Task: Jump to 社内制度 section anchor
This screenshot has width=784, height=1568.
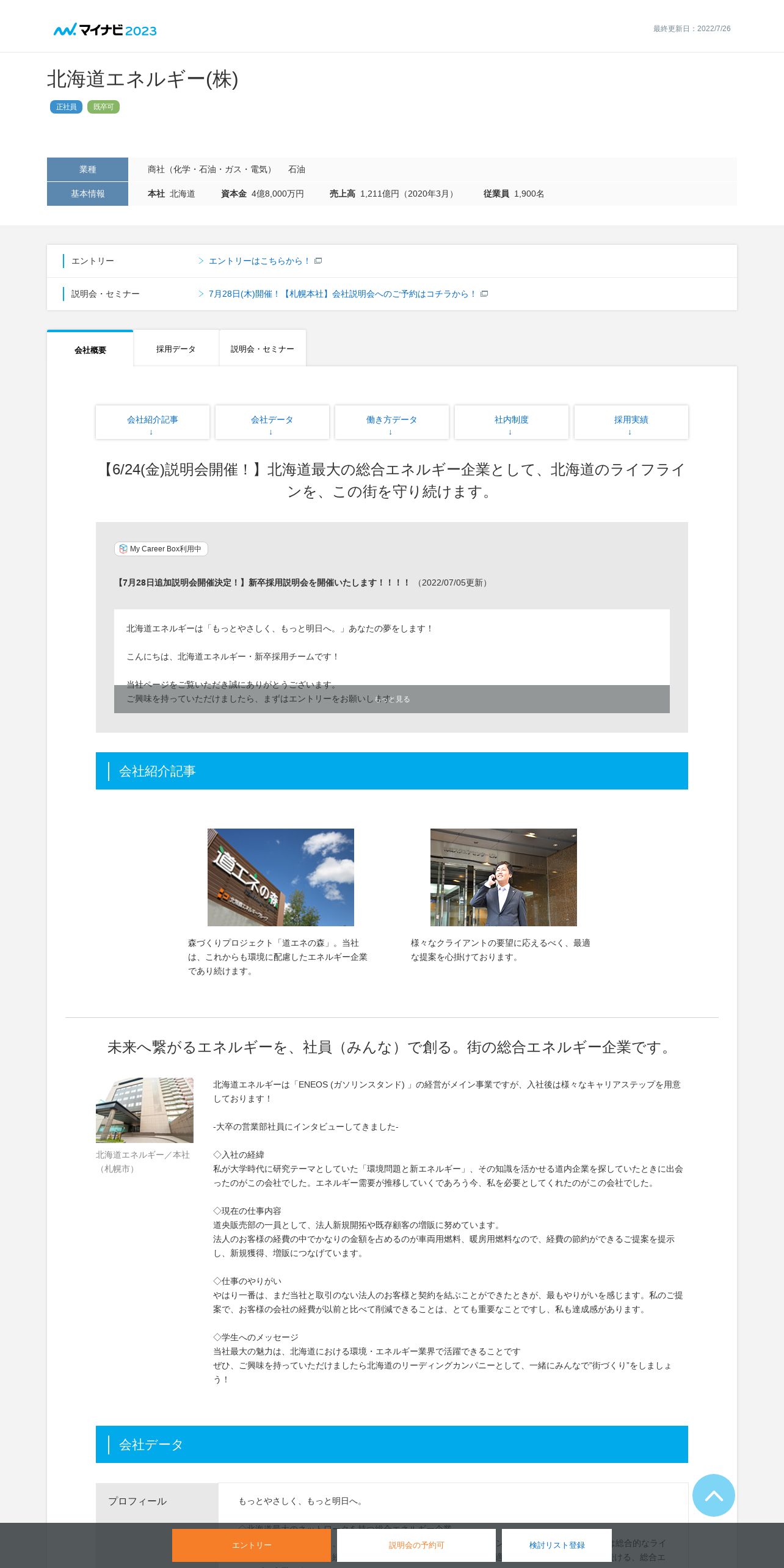Action: (512, 422)
